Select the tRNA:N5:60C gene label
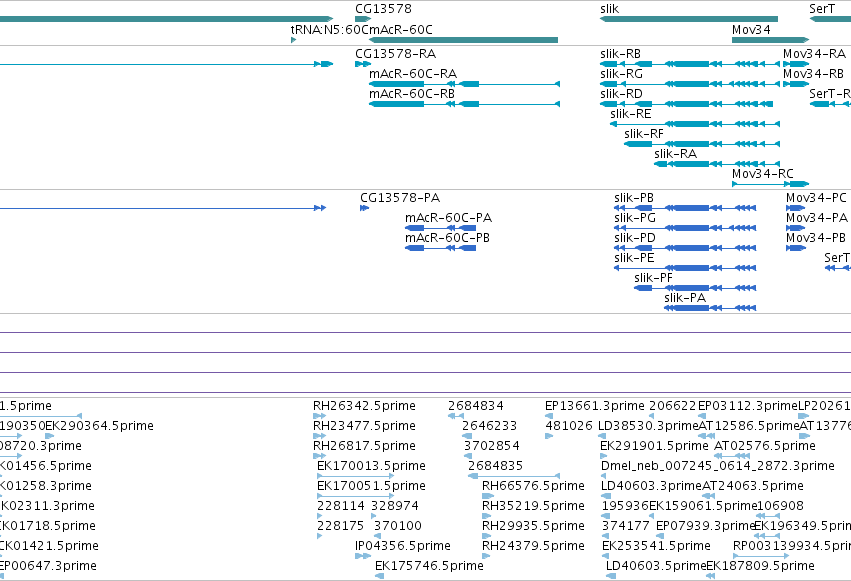Viewport: 851px width, 581px height. click(329, 29)
